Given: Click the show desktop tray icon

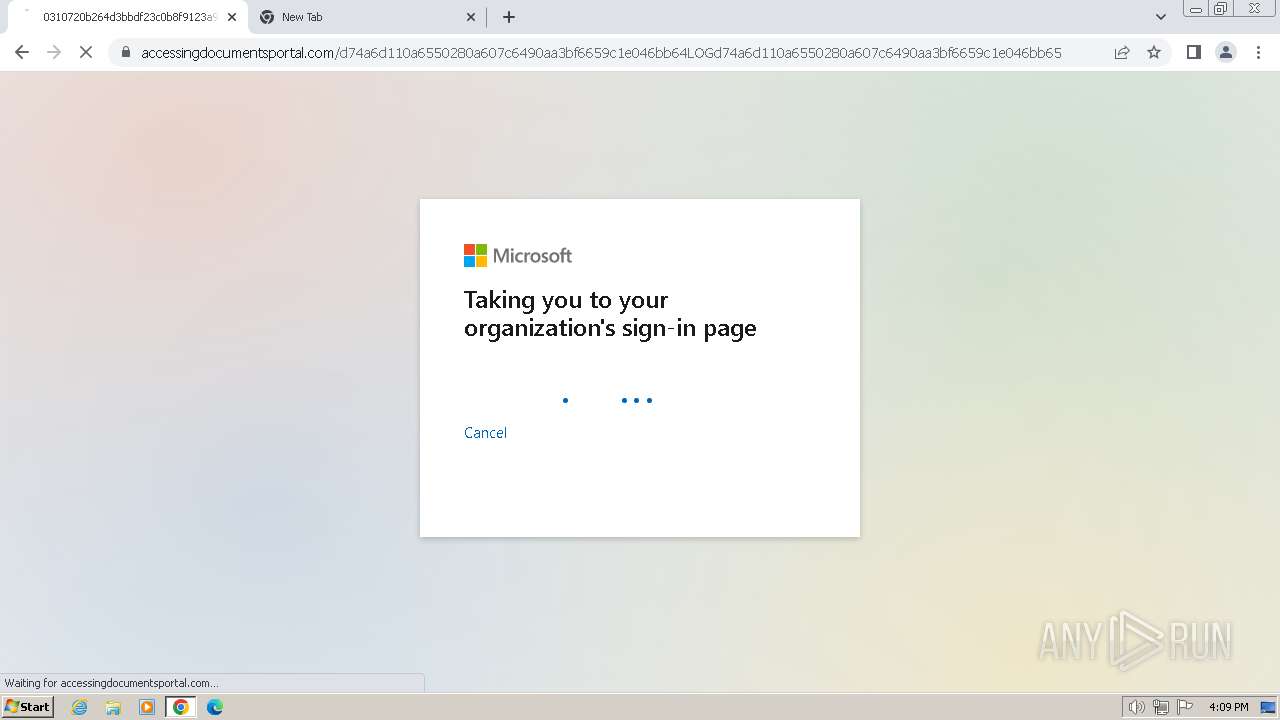Looking at the screenshot, I should point(1269,707).
